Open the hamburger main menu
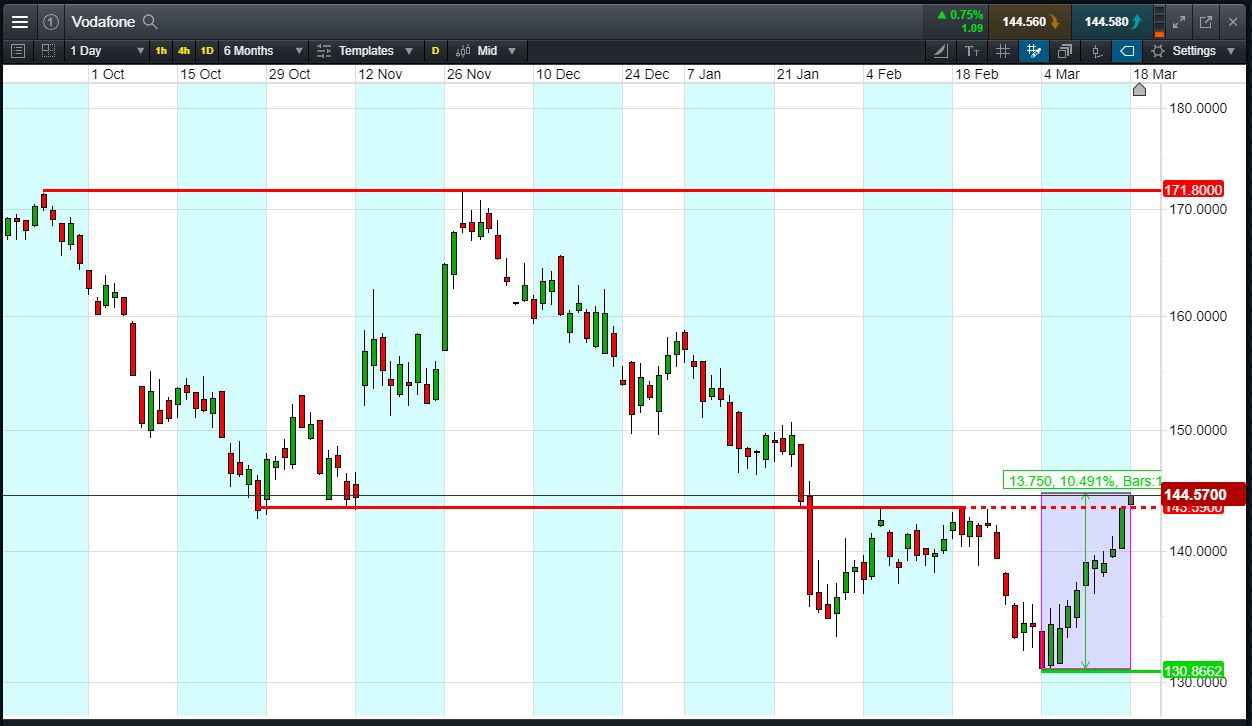Screen dimensions: 1252x726 click(19, 21)
